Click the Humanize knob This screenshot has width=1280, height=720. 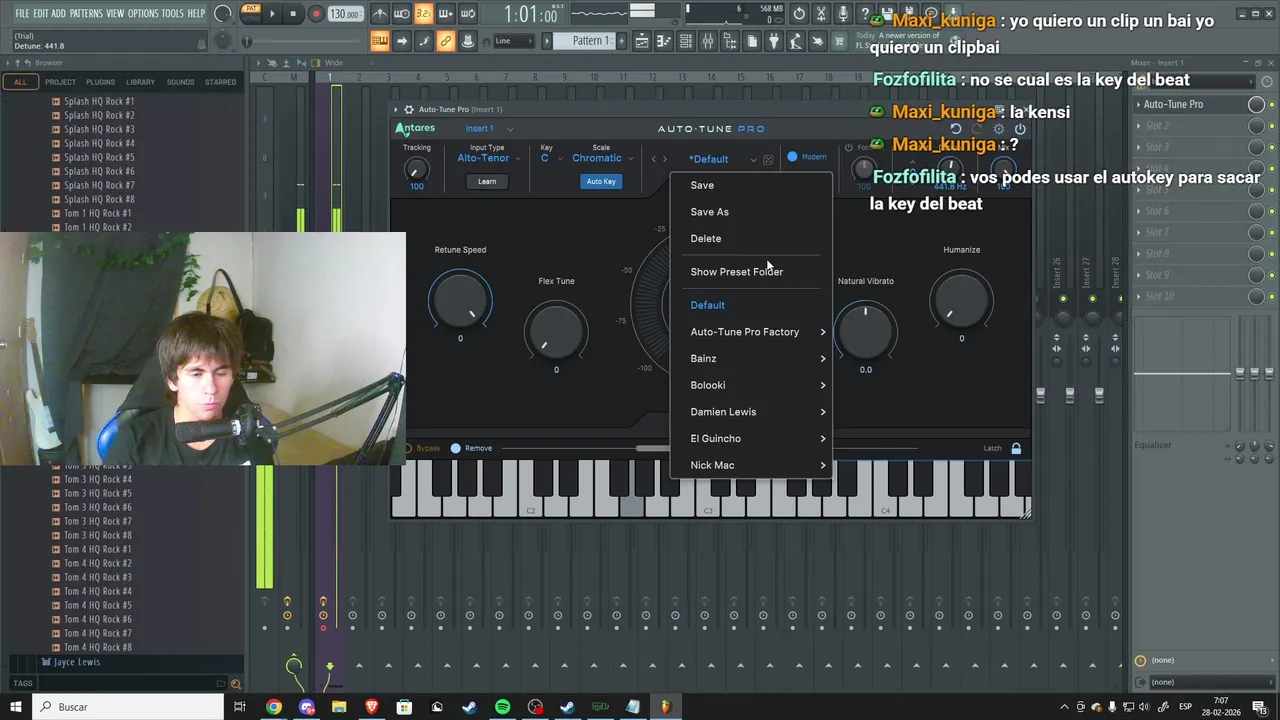961,301
